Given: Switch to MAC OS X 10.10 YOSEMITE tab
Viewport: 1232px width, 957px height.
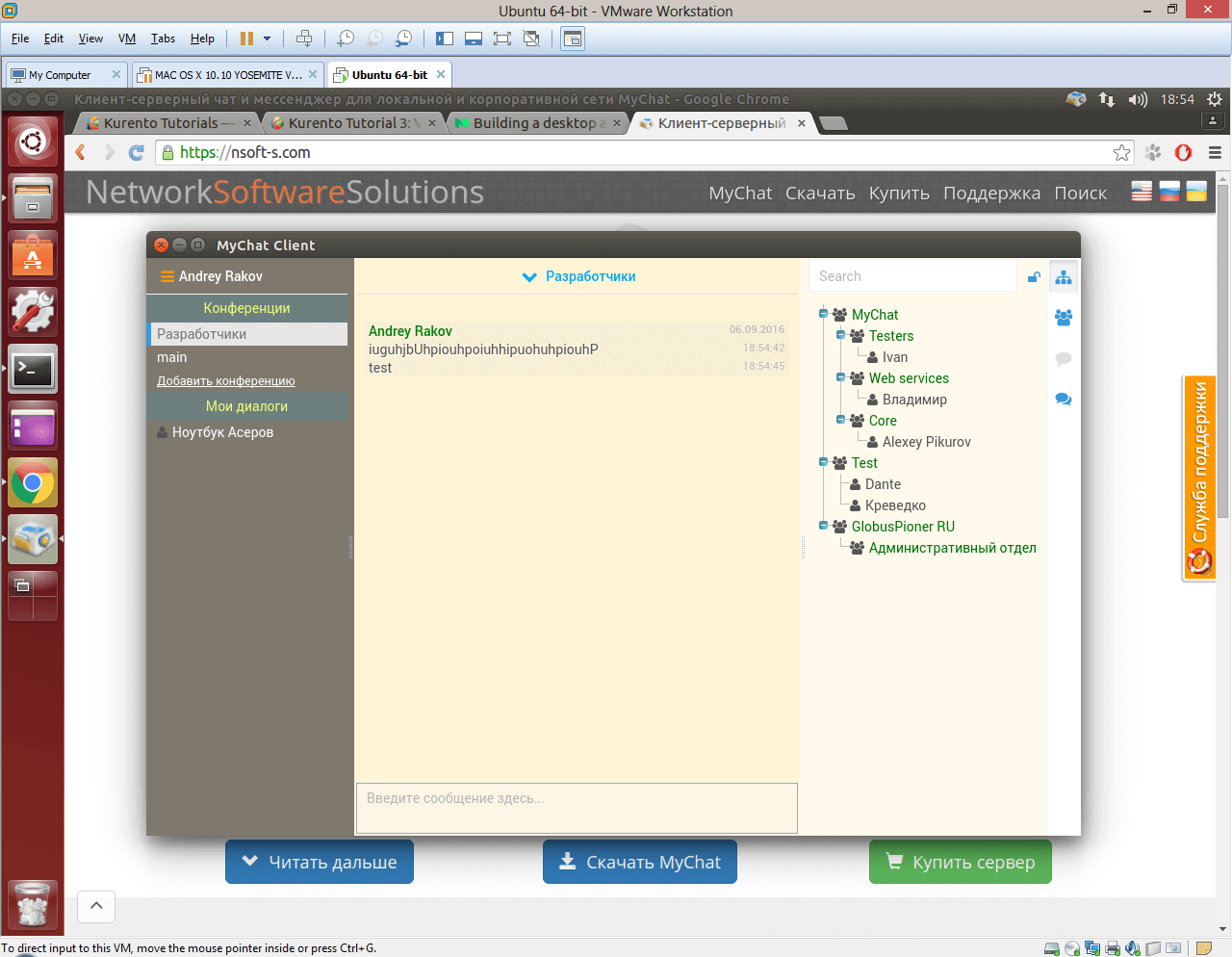Looking at the screenshot, I should pos(228,74).
